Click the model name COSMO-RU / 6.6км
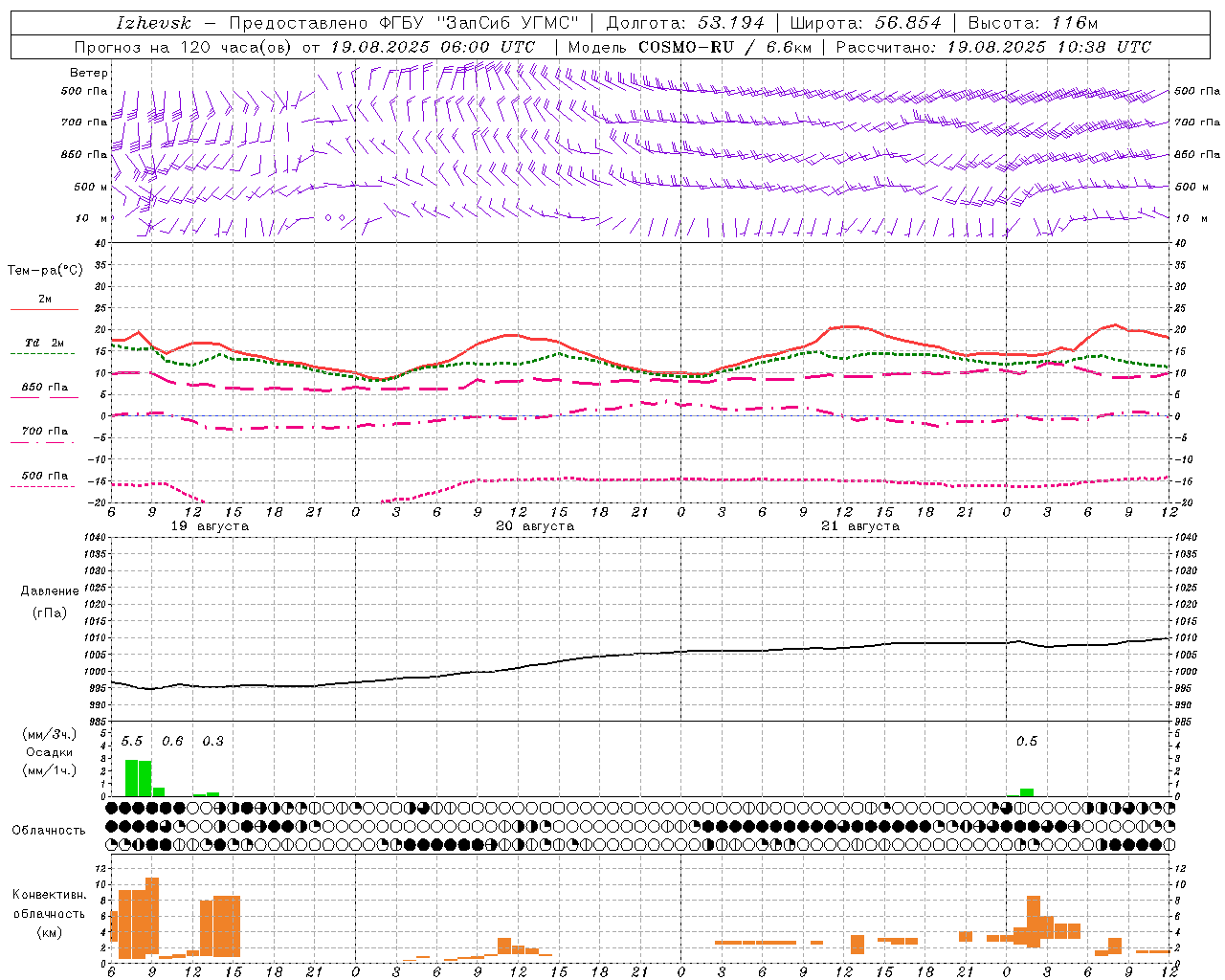Image resolution: width=1225 pixels, height=980 pixels. pyautogui.click(x=726, y=47)
